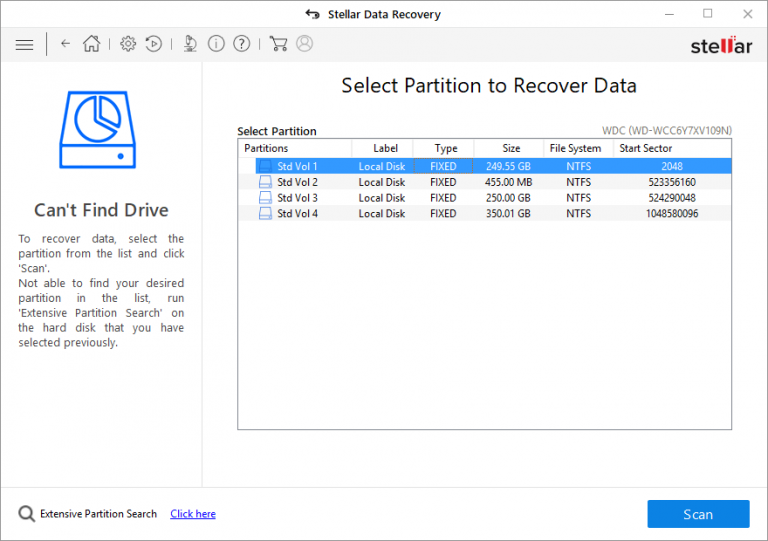Minimize the Stellar Data Recovery window

(670, 14)
